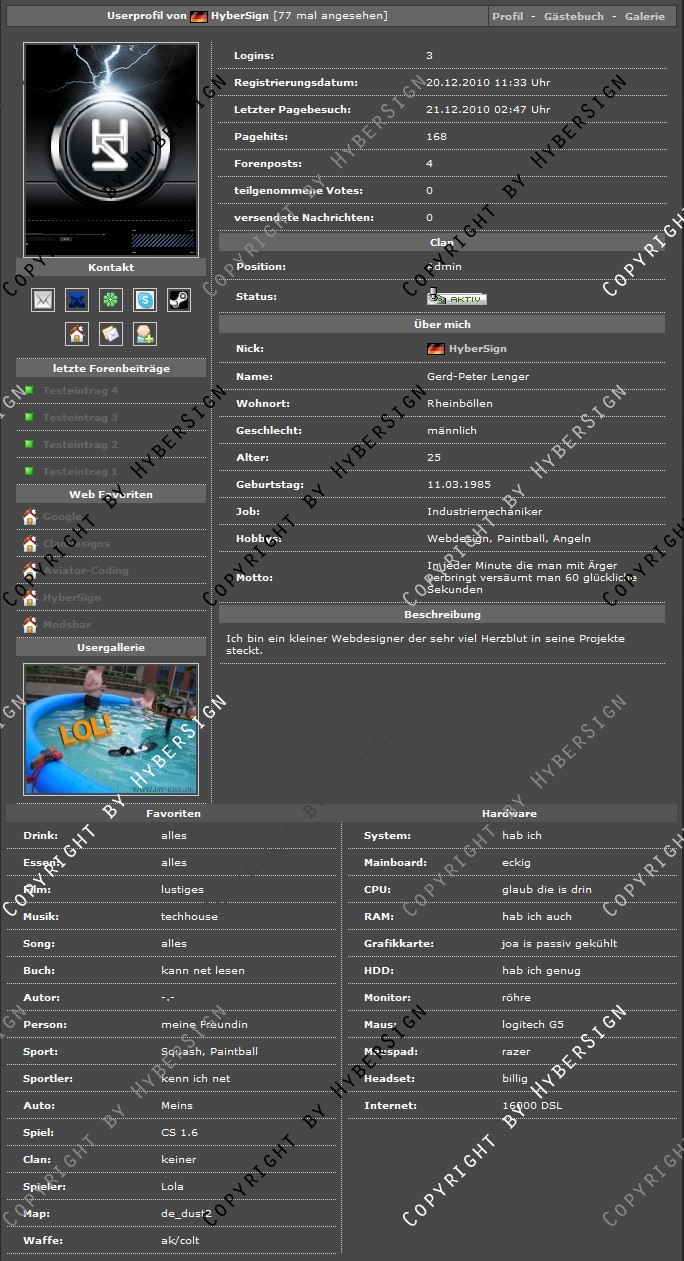684x1261 pixels.
Task: Open the Clan-Designs web favorite link
Action: 76,544
